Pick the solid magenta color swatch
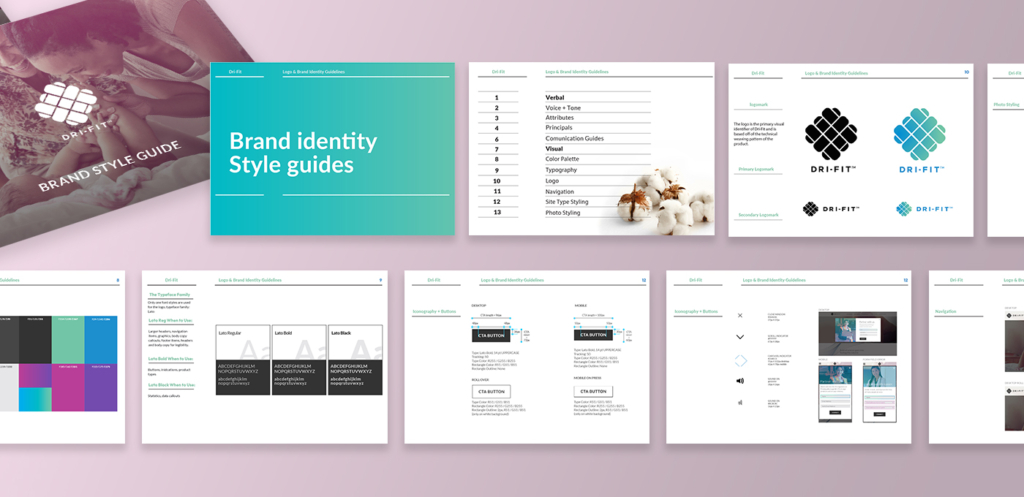1024x497 pixels. click(68, 388)
